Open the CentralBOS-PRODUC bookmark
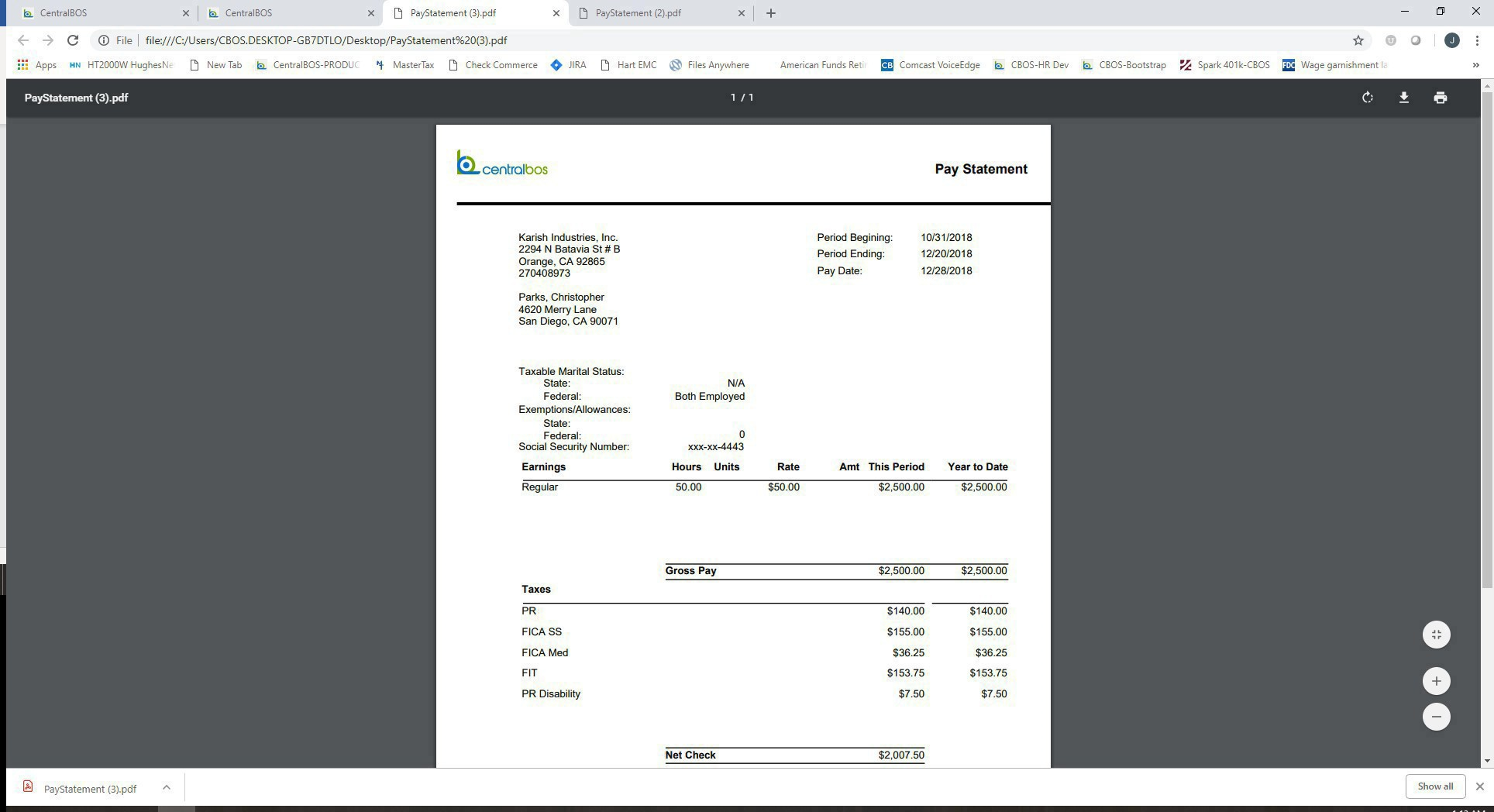 click(x=308, y=65)
